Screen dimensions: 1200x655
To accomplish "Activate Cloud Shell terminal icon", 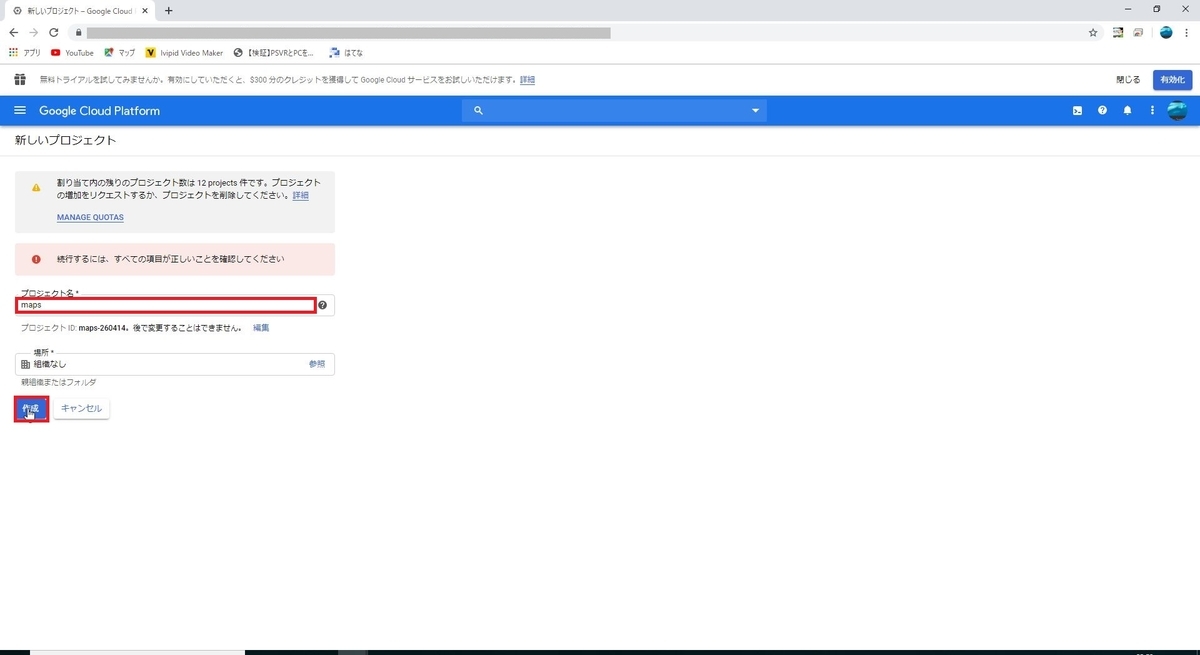I will click(1077, 111).
